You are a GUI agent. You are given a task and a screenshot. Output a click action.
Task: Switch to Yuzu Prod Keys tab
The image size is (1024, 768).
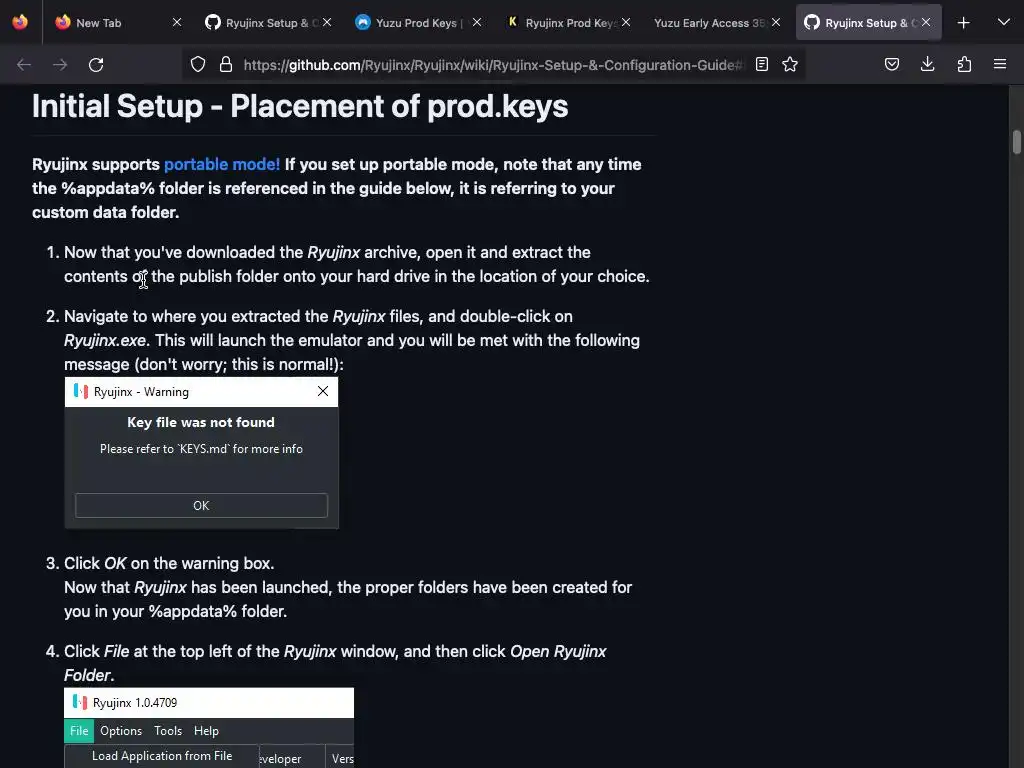tap(418, 22)
